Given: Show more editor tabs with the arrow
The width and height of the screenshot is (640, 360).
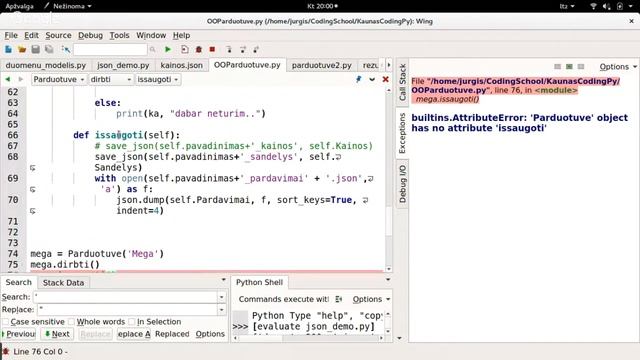Looking at the screenshot, I should point(389,65).
